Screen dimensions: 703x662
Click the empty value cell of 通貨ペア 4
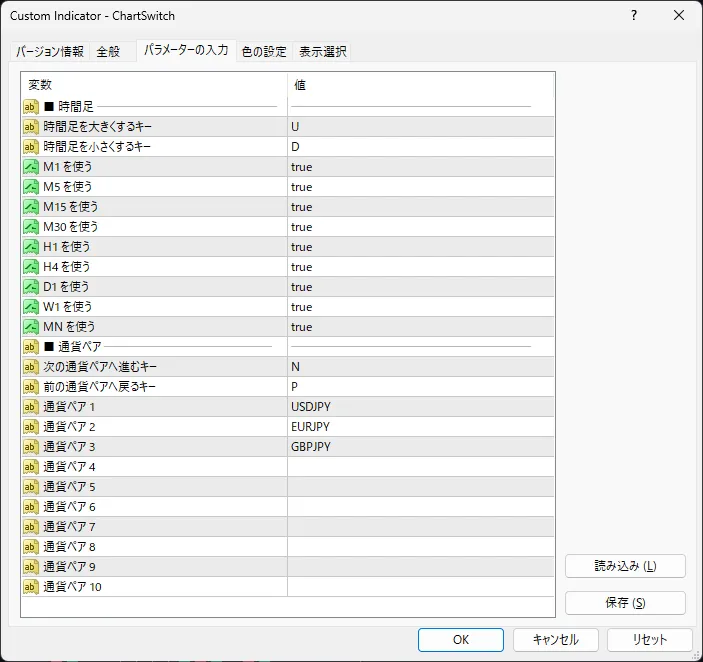click(421, 467)
